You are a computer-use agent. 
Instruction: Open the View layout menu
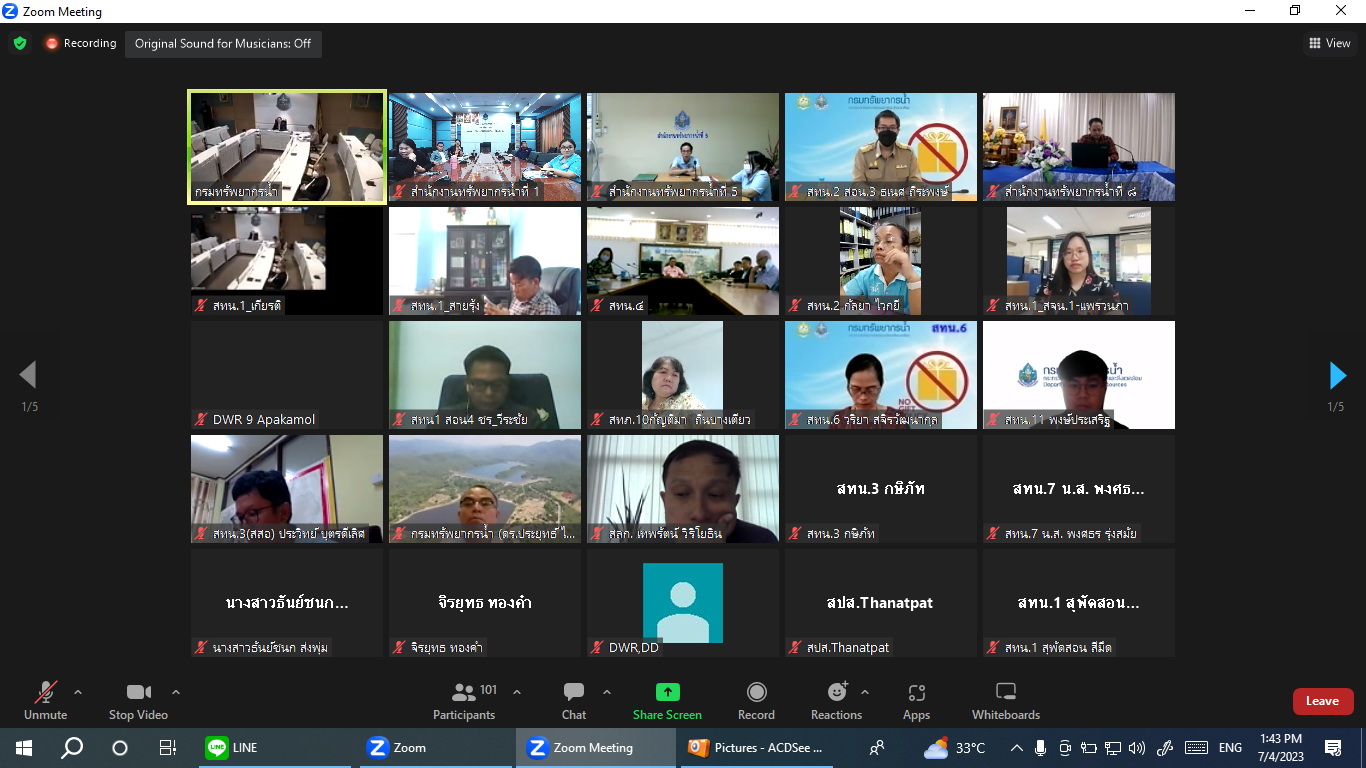pyautogui.click(x=1330, y=43)
